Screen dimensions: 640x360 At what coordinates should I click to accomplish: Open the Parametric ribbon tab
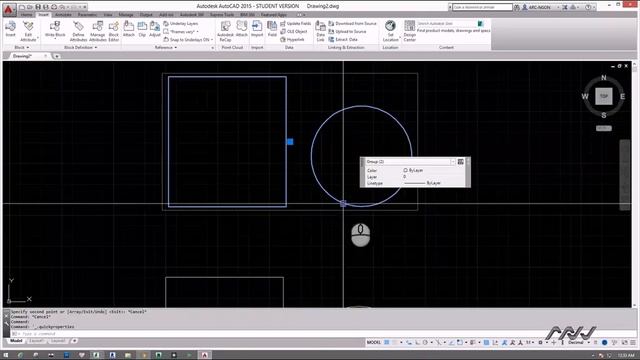click(87, 15)
